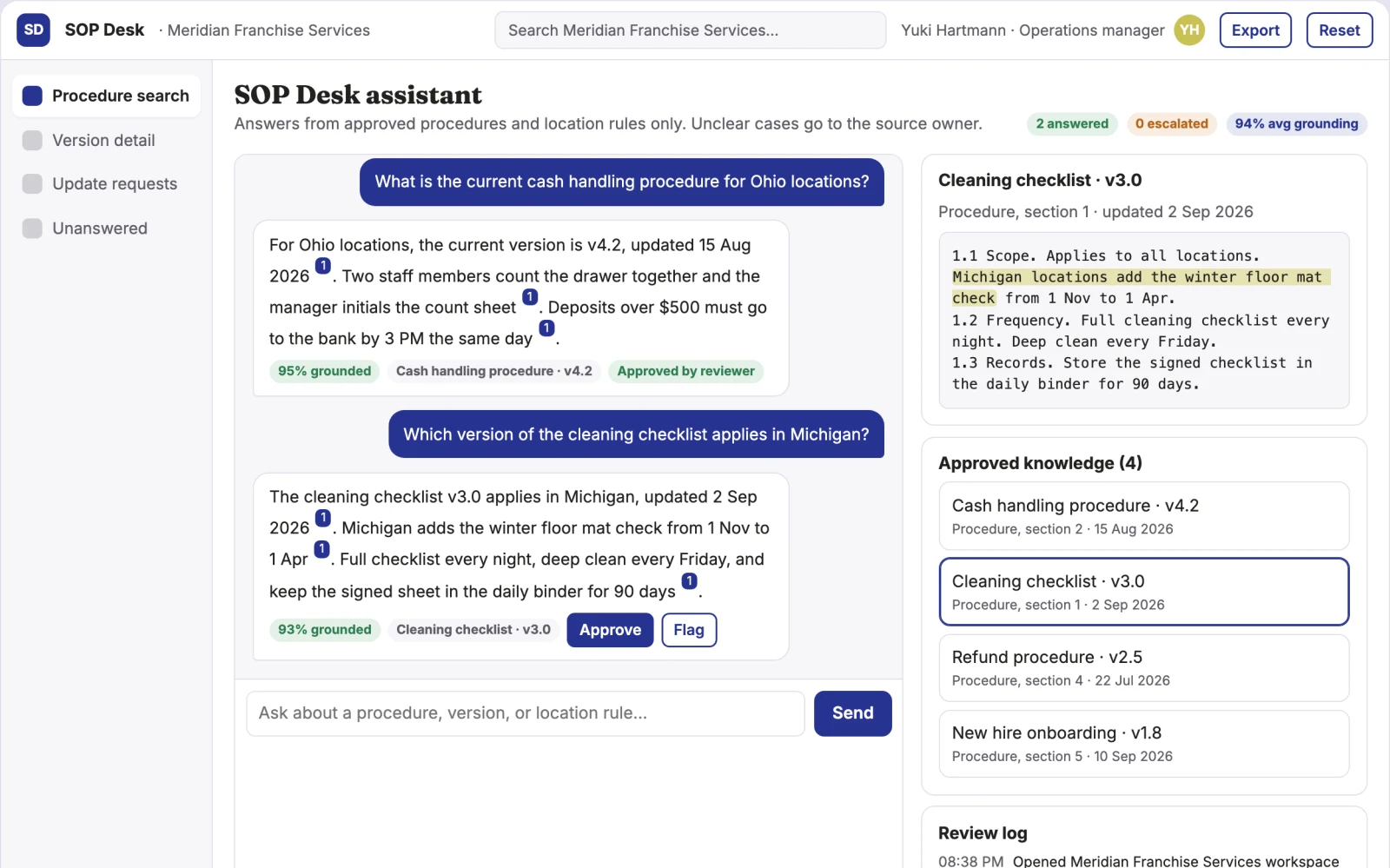
Task: Click the 'Approved by reviewer' chip
Action: 685,371
